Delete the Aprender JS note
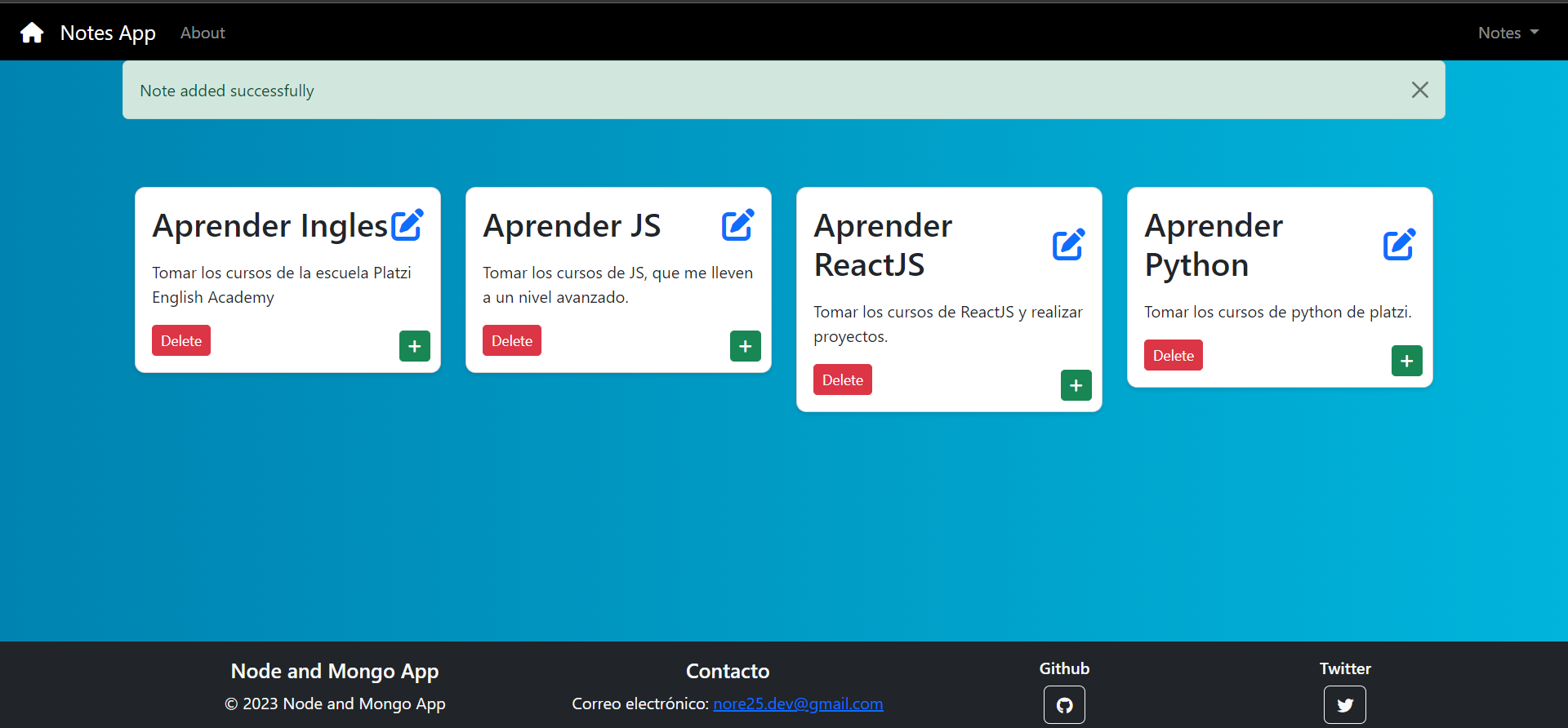This screenshot has width=1568, height=728. point(512,340)
